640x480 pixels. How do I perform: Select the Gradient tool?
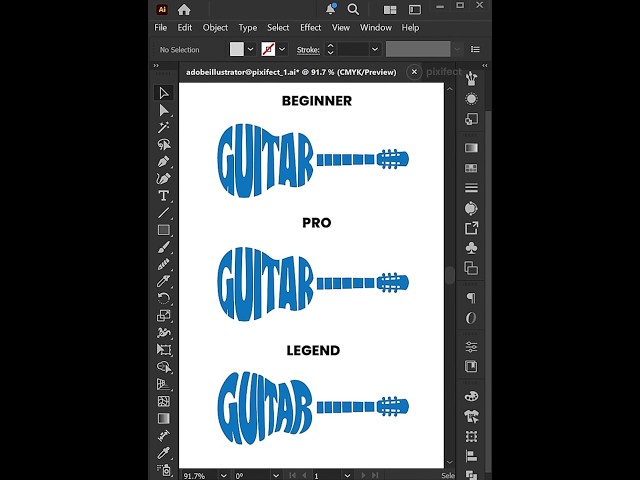click(x=164, y=418)
